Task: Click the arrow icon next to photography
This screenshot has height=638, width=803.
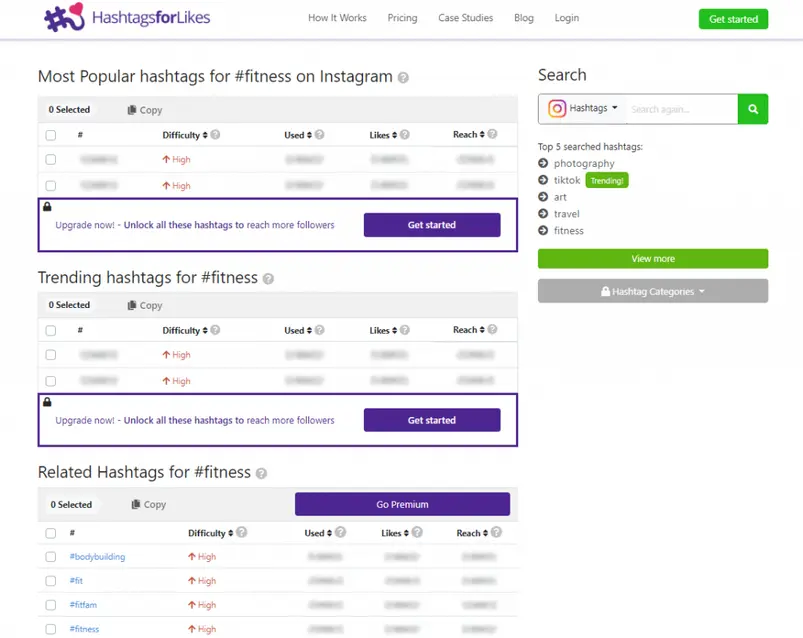Action: pyautogui.click(x=543, y=163)
